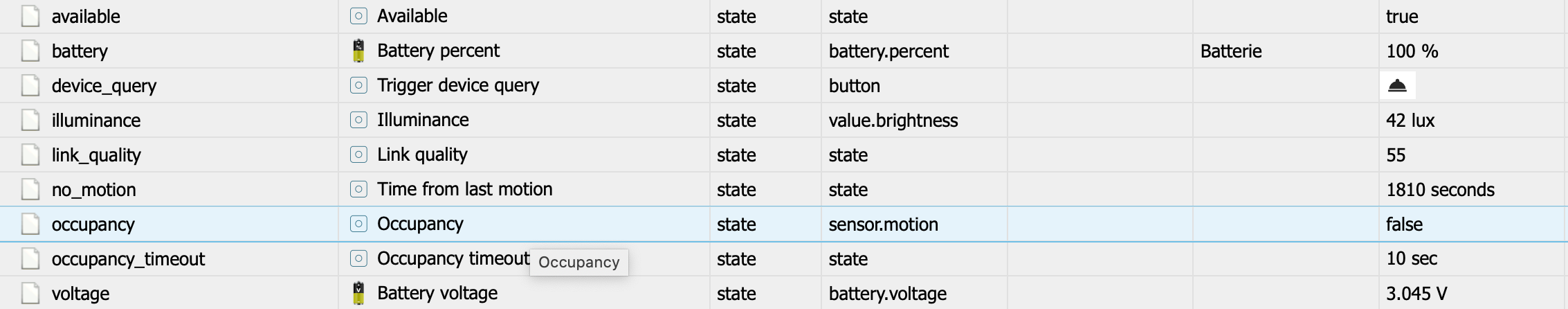Click the file icon of the occupancy row
Screen dimensions: 1568x309
pos(30,224)
